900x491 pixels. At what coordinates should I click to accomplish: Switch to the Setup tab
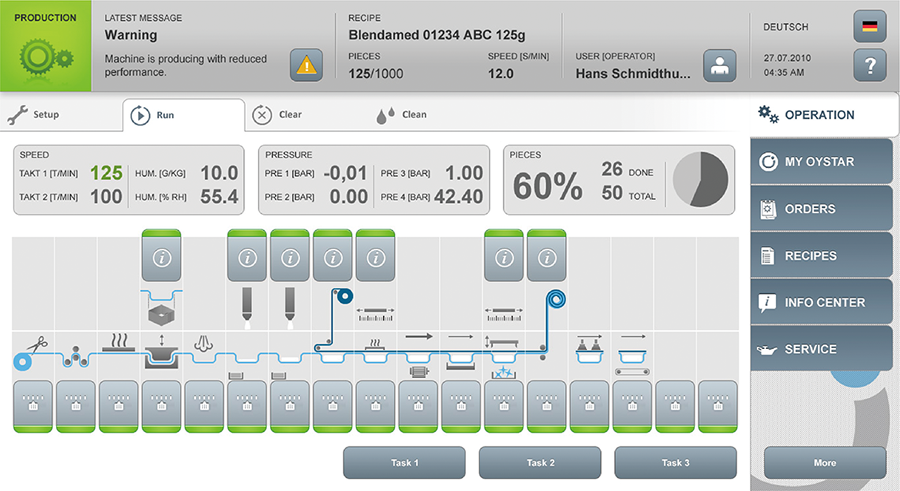35,115
